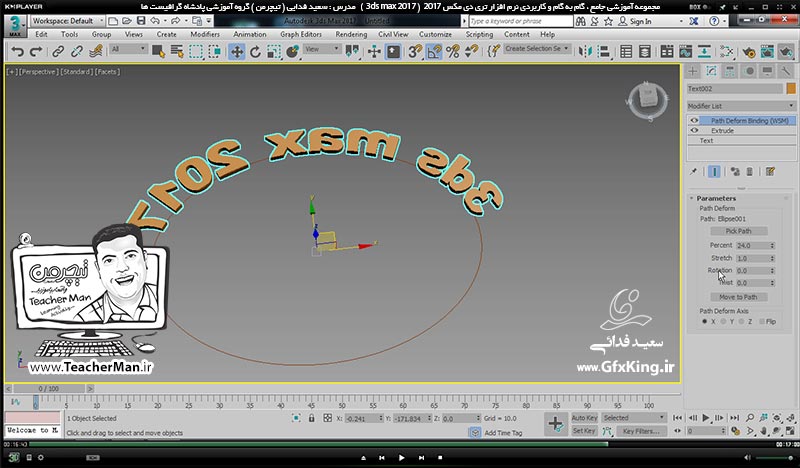Toggle Set Key mode
This screenshot has width=800, height=468.
pyautogui.click(x=584, y=431)
